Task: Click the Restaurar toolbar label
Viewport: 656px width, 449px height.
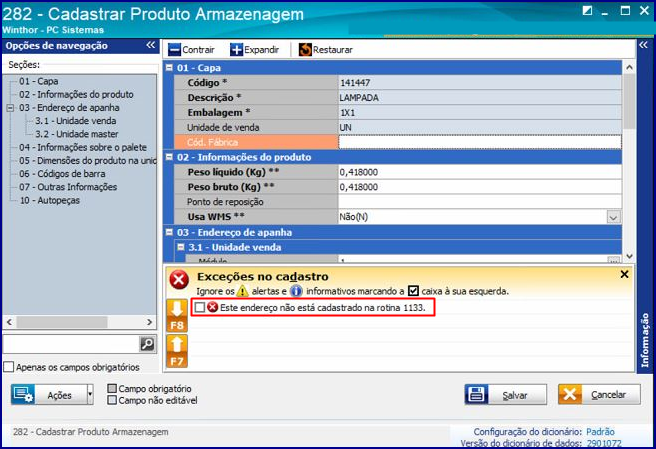Action: (333, 50)
